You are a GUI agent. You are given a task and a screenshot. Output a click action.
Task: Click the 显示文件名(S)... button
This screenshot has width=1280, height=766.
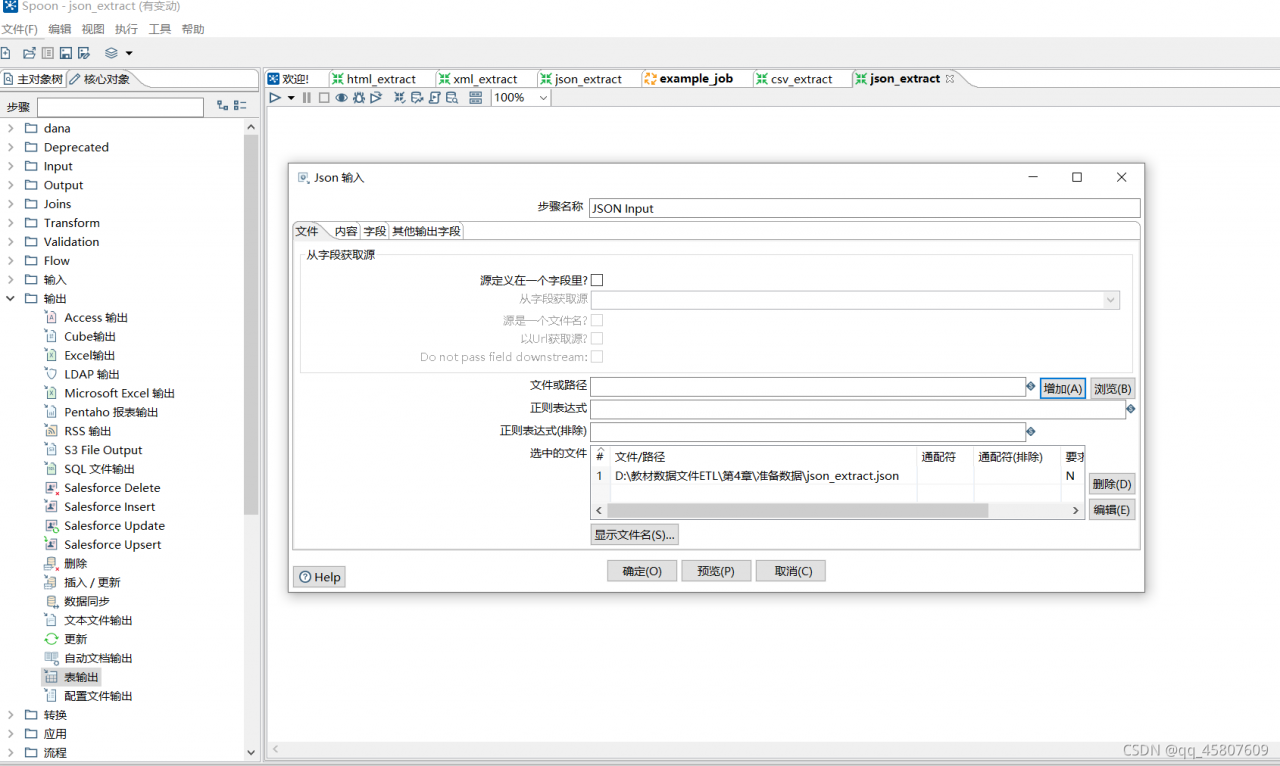click(x=635, y=535)
